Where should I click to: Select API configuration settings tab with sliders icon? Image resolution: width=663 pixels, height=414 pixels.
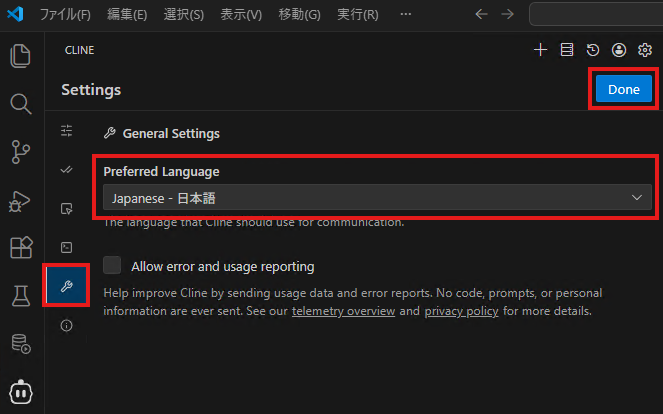click(66, 131)
